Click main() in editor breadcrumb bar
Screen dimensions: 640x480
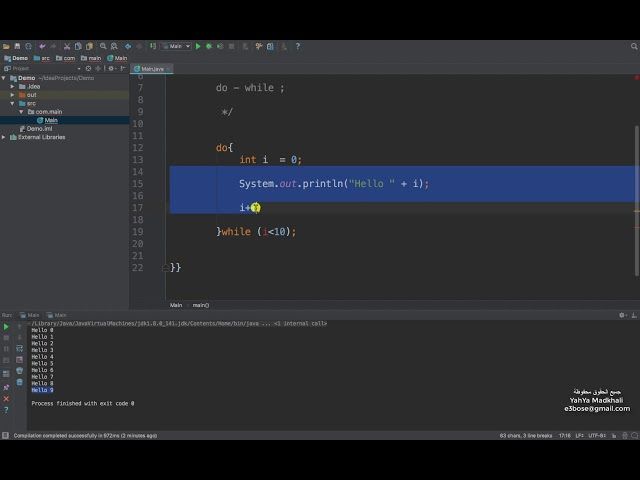(x=200, y=305)
